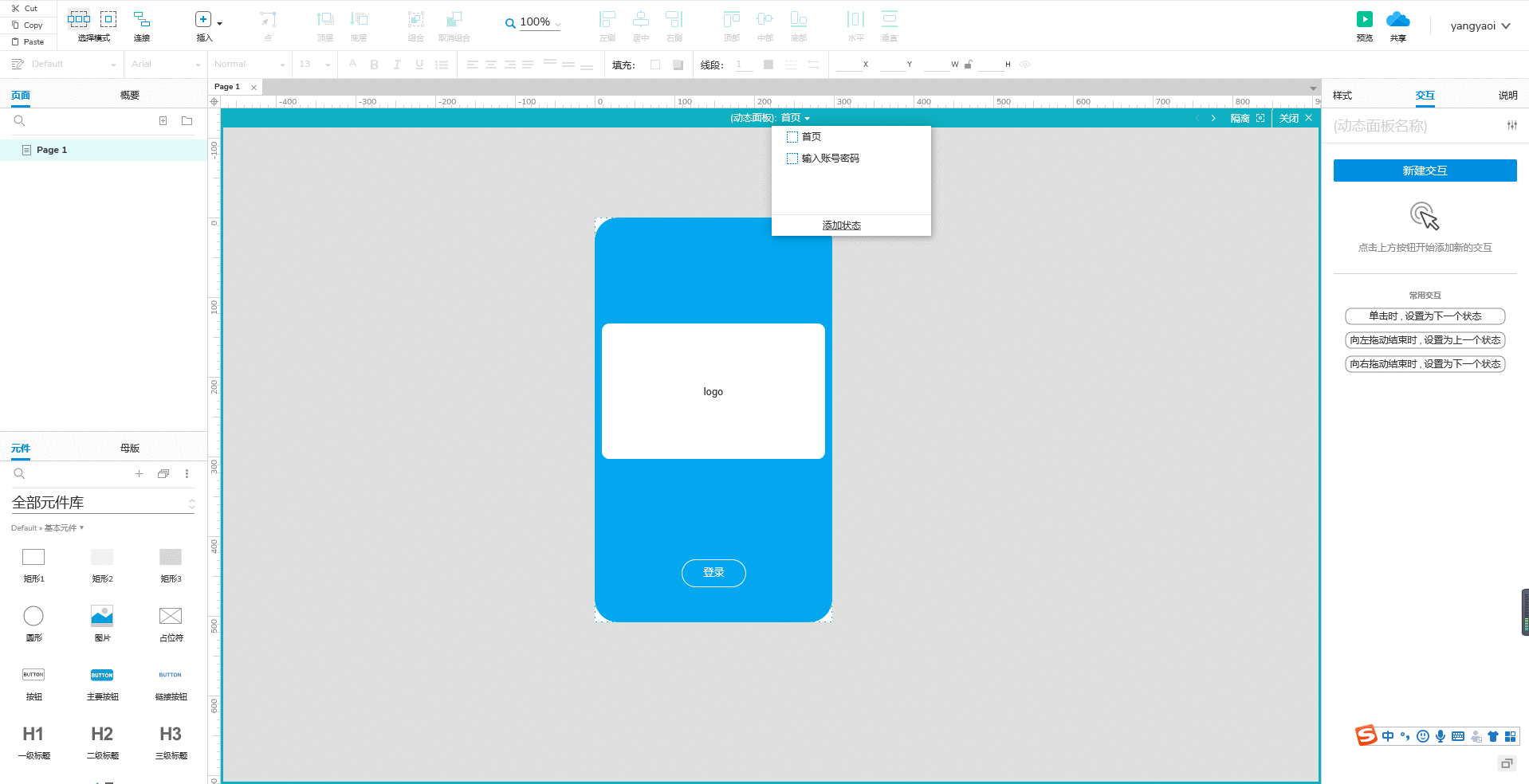Toggle the lock aspect ratio icon
The image size is (1529, 784).
[968, 65]
